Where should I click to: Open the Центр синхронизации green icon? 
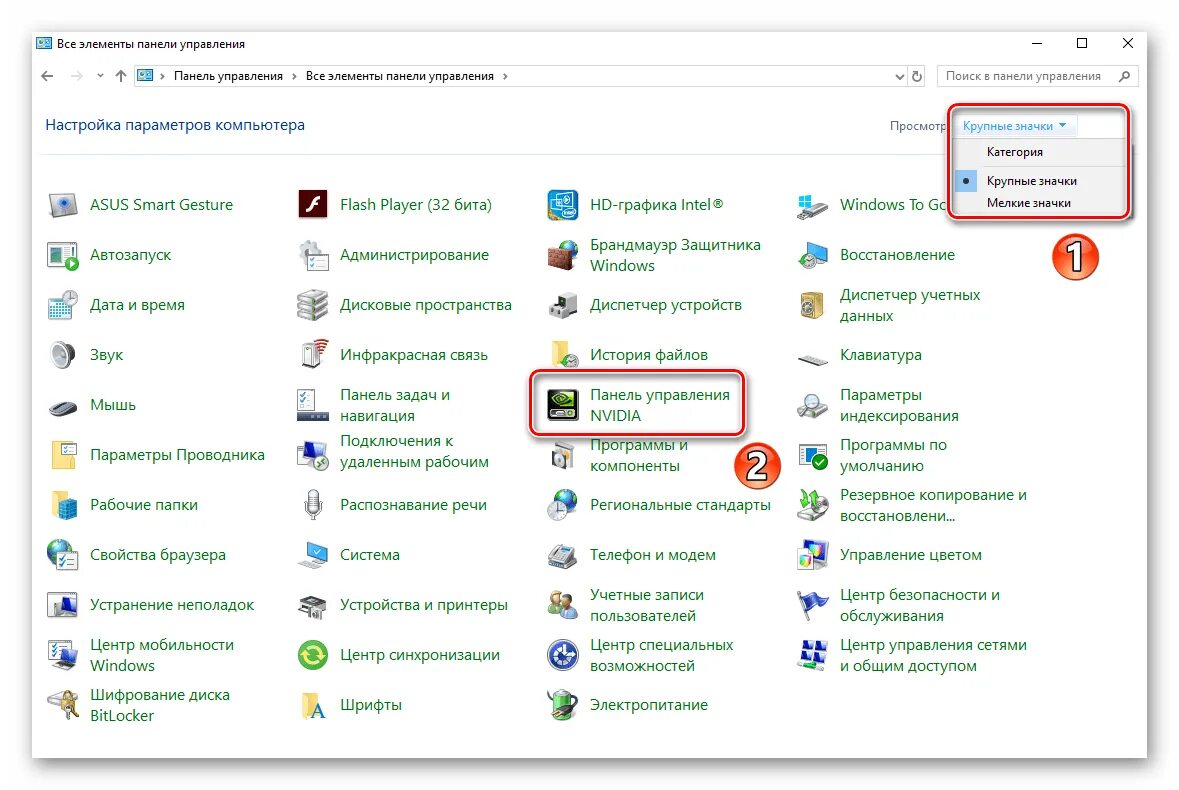(313, 655)
